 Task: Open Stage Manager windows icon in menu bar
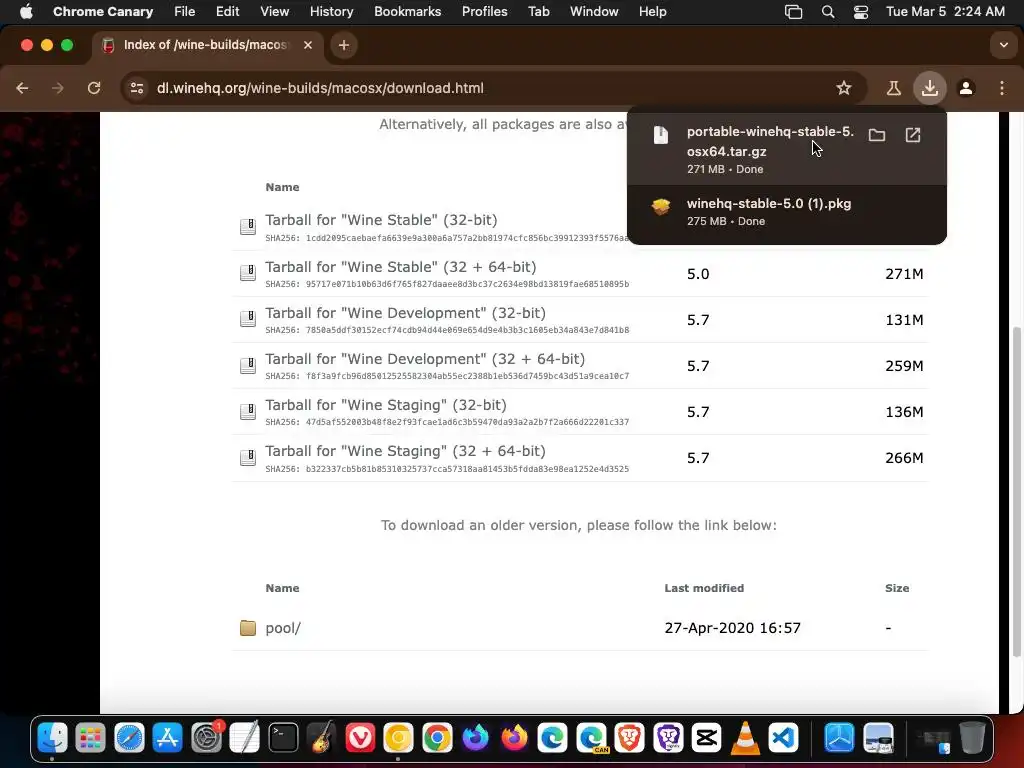793,12
